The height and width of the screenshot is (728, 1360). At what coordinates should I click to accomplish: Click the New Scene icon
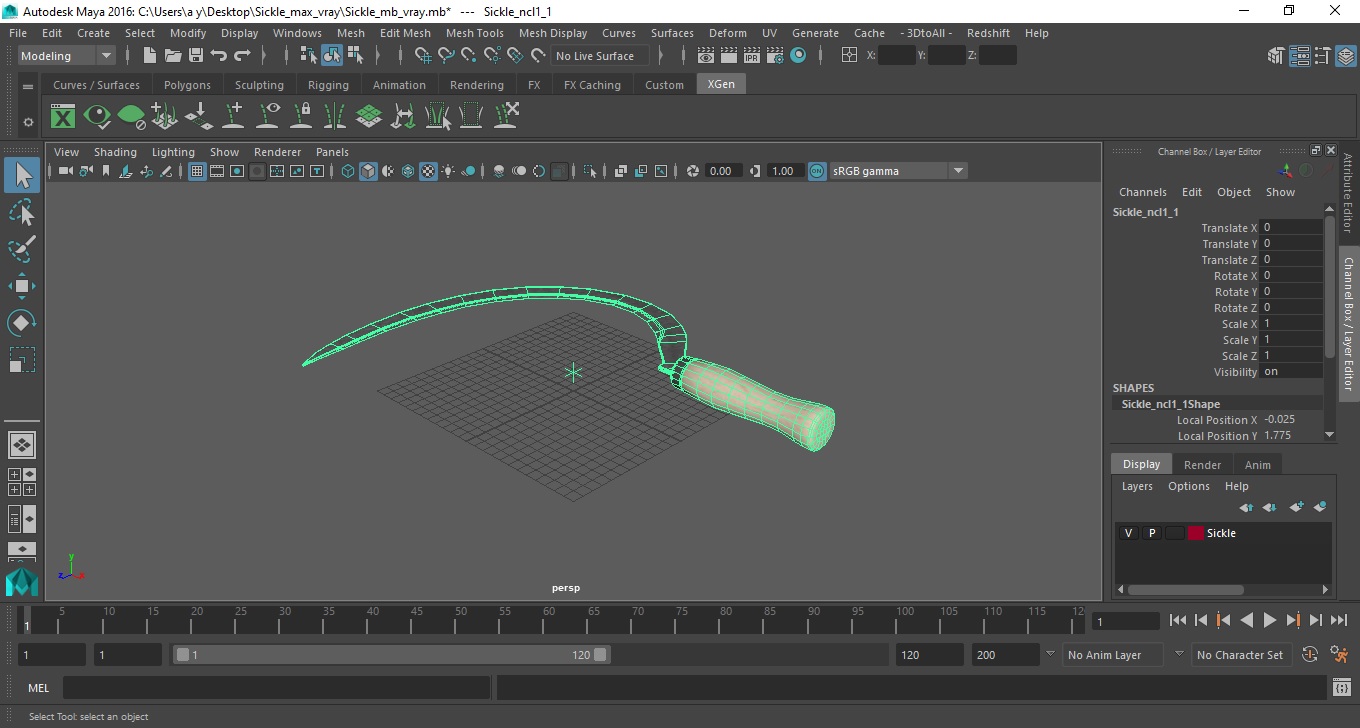(149, 56)
